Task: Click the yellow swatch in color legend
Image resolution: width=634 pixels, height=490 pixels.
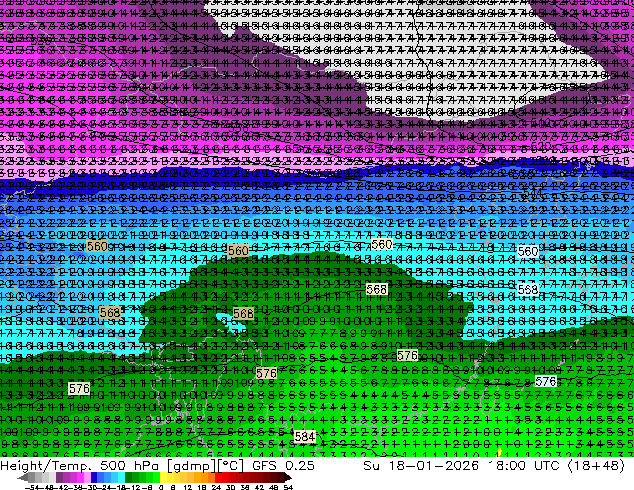Action: click(163, 477)
